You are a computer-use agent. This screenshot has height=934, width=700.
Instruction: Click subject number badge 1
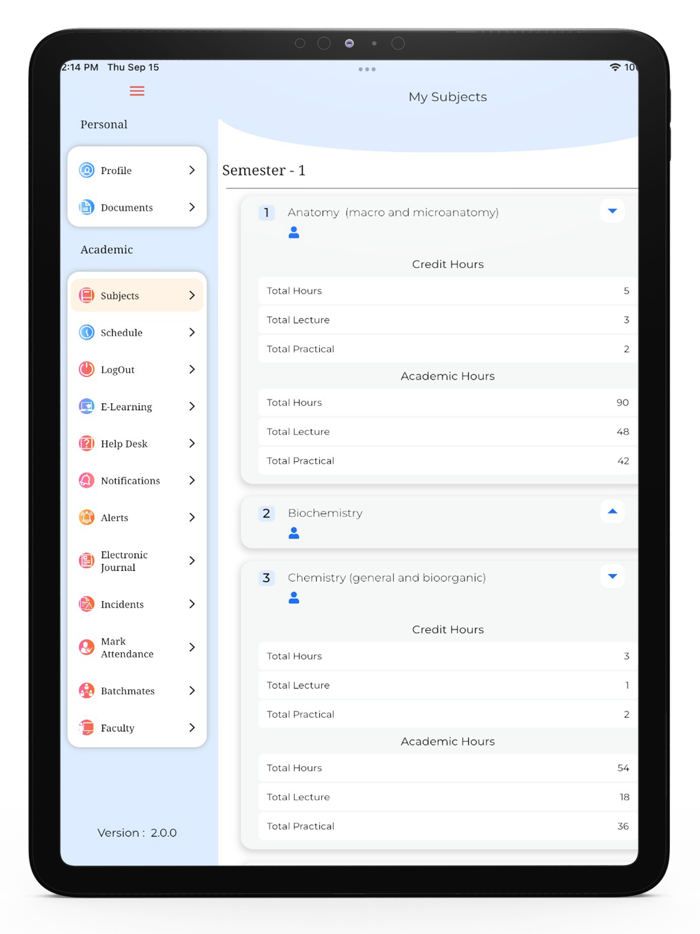coord(266,213)
